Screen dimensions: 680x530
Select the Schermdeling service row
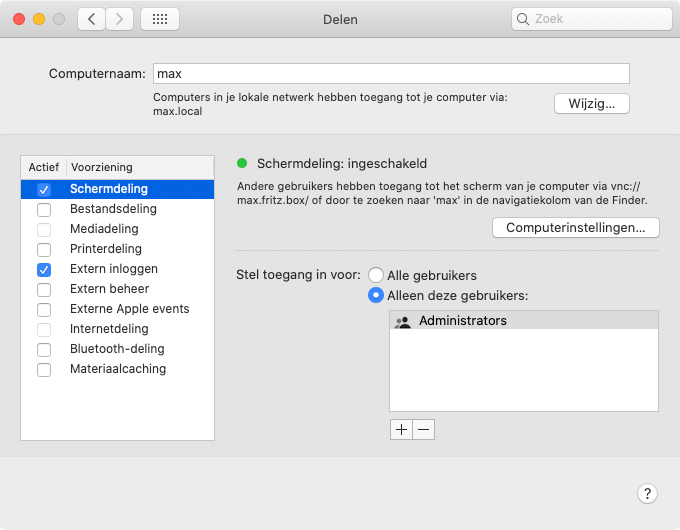coord(118,189)
